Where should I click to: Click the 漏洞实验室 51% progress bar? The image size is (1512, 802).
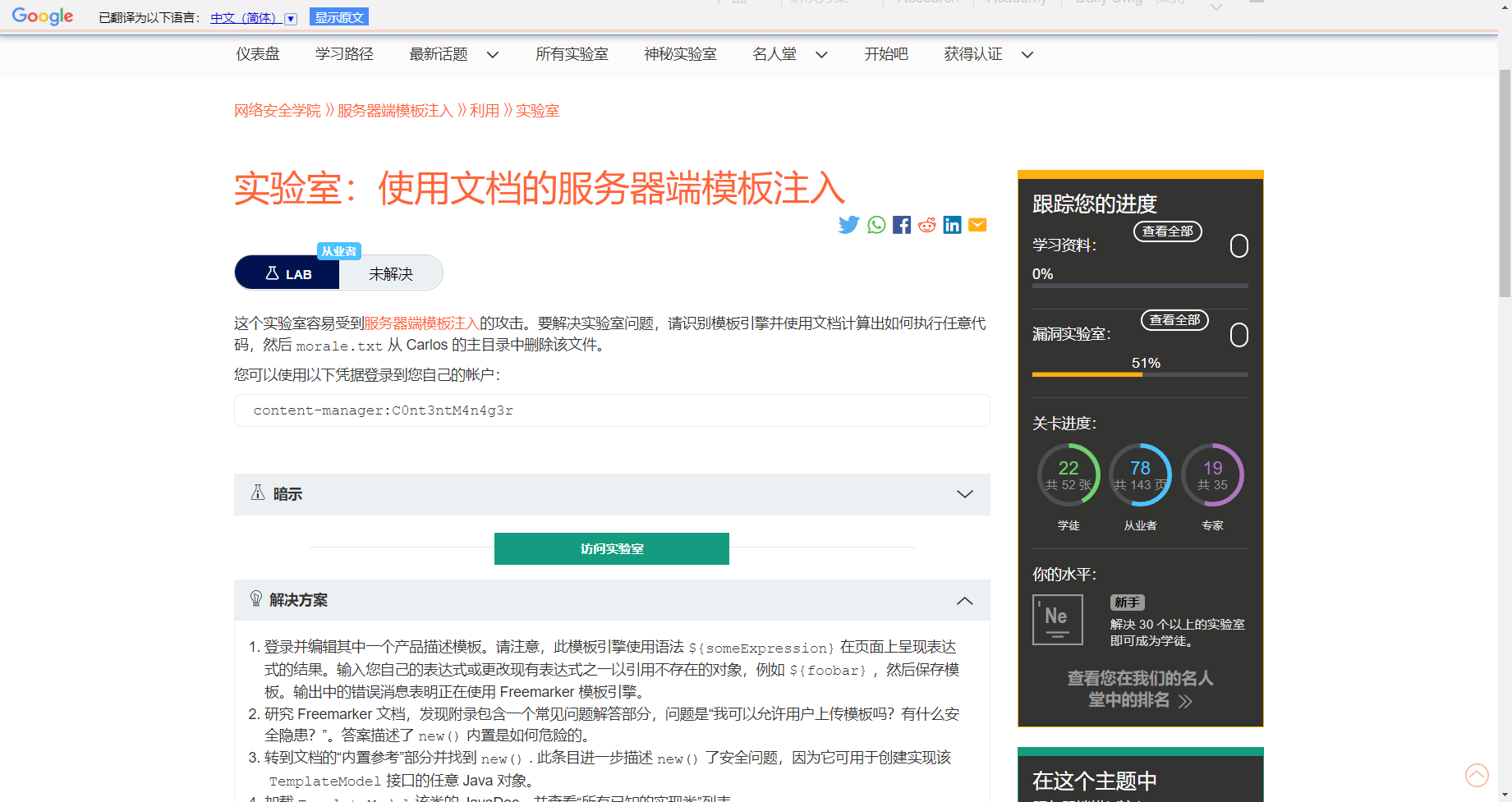coord(1140,374)
